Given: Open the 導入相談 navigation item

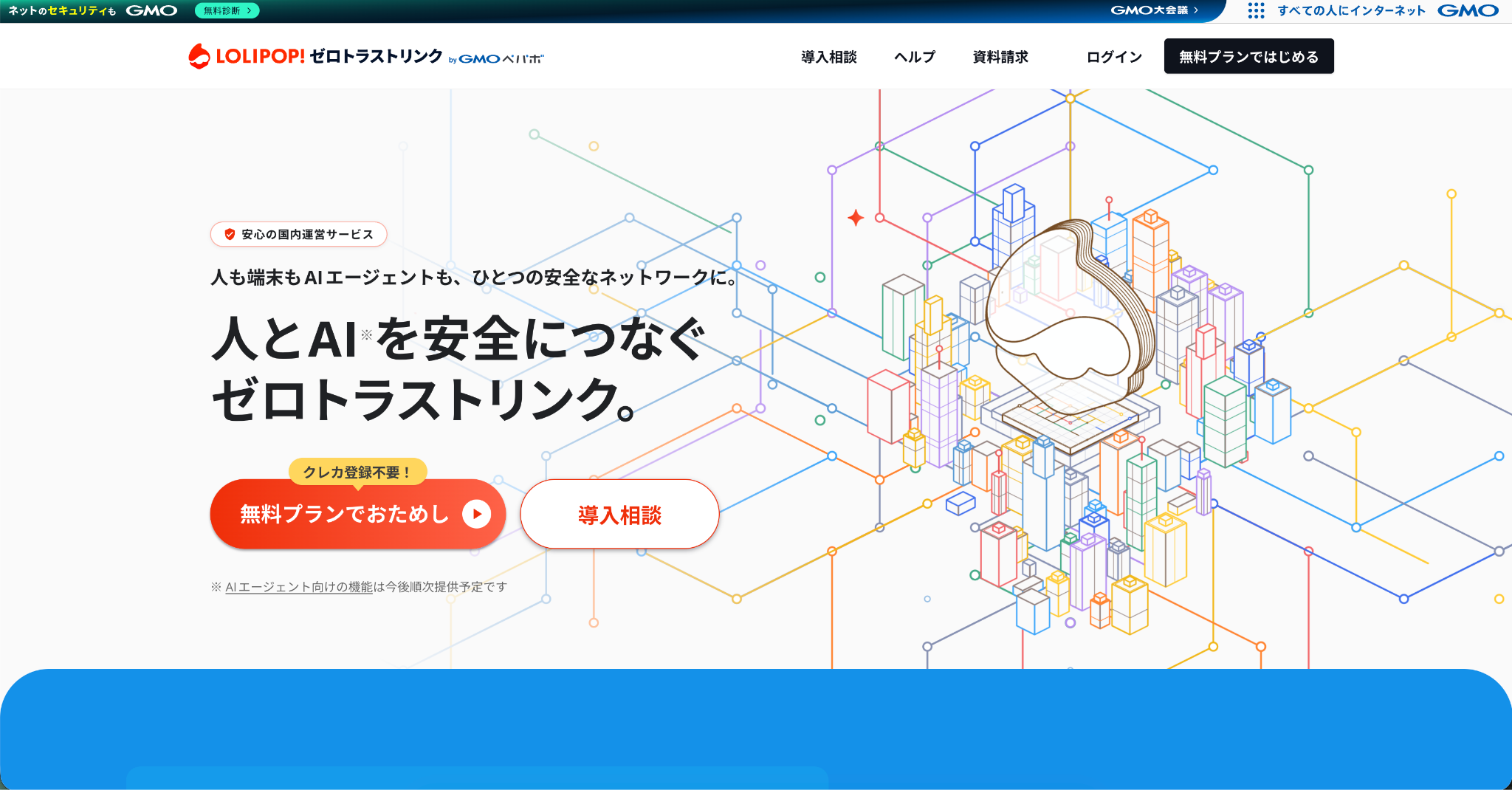Looking at the screenshot, I should (829, 57).
